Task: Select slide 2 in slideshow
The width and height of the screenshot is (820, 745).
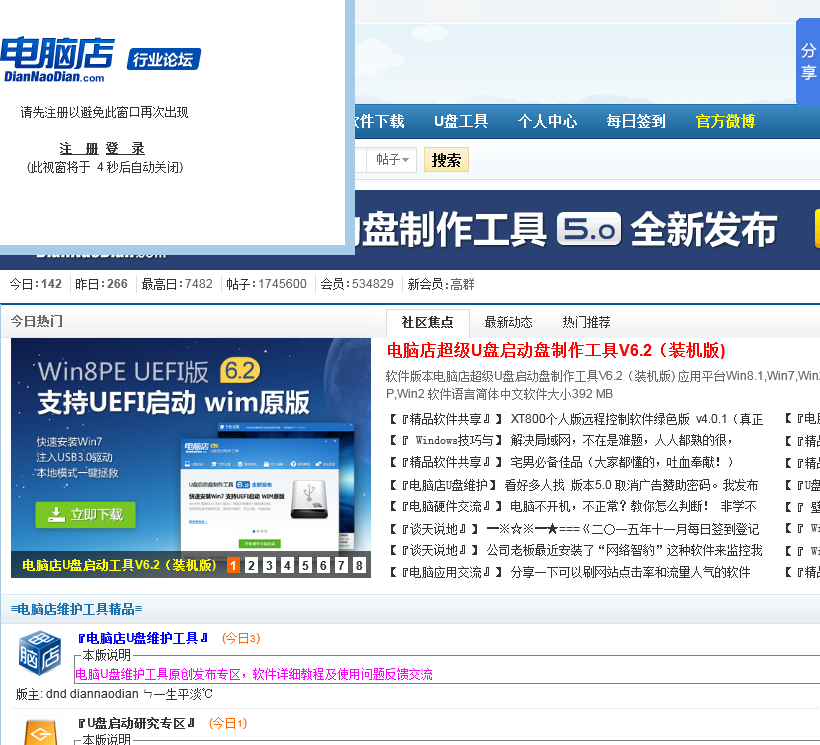Action: click(x=252, y=565)
